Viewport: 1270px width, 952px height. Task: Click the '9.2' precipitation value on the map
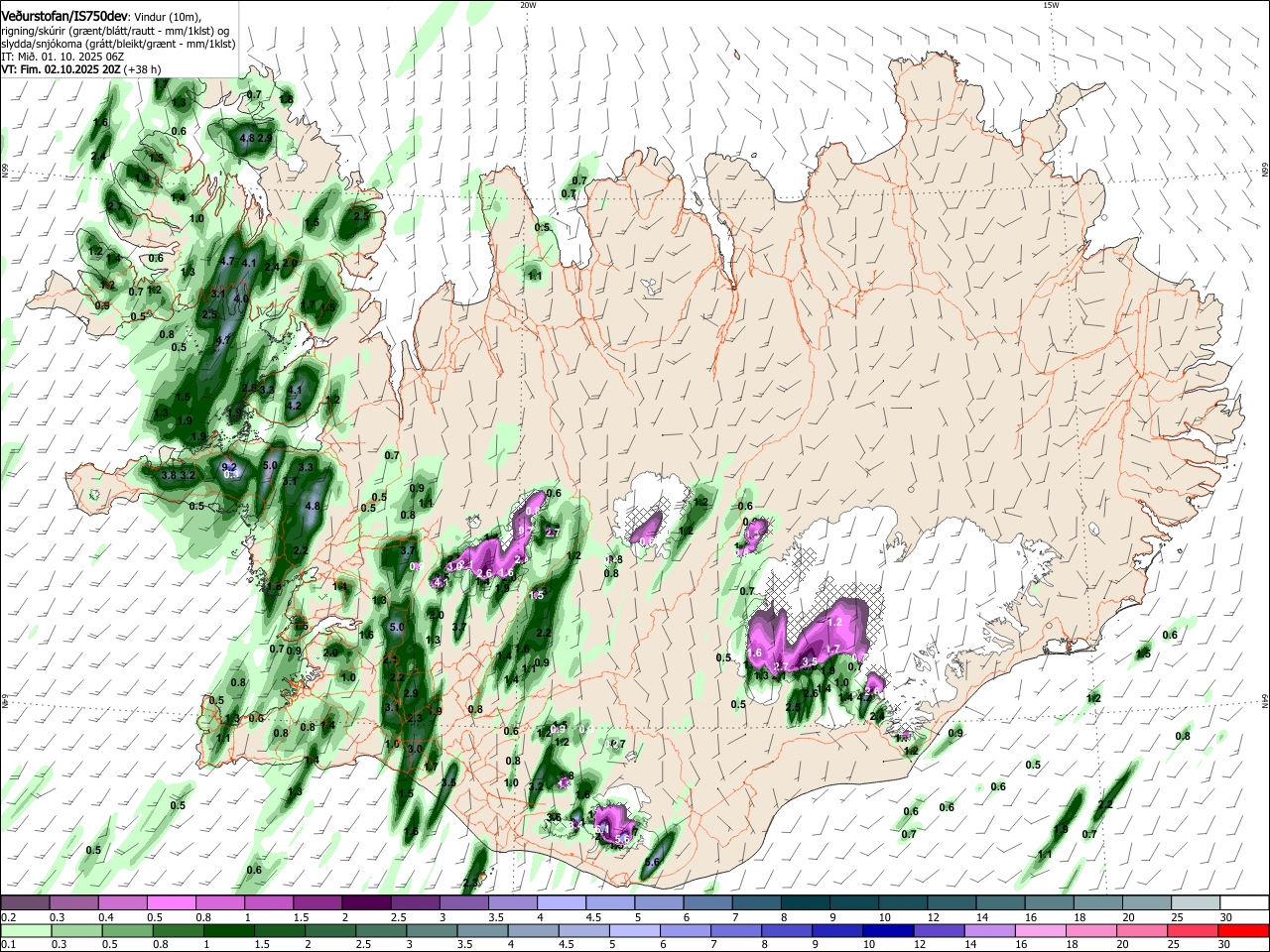pyautogui.click(x=228, y=467)
